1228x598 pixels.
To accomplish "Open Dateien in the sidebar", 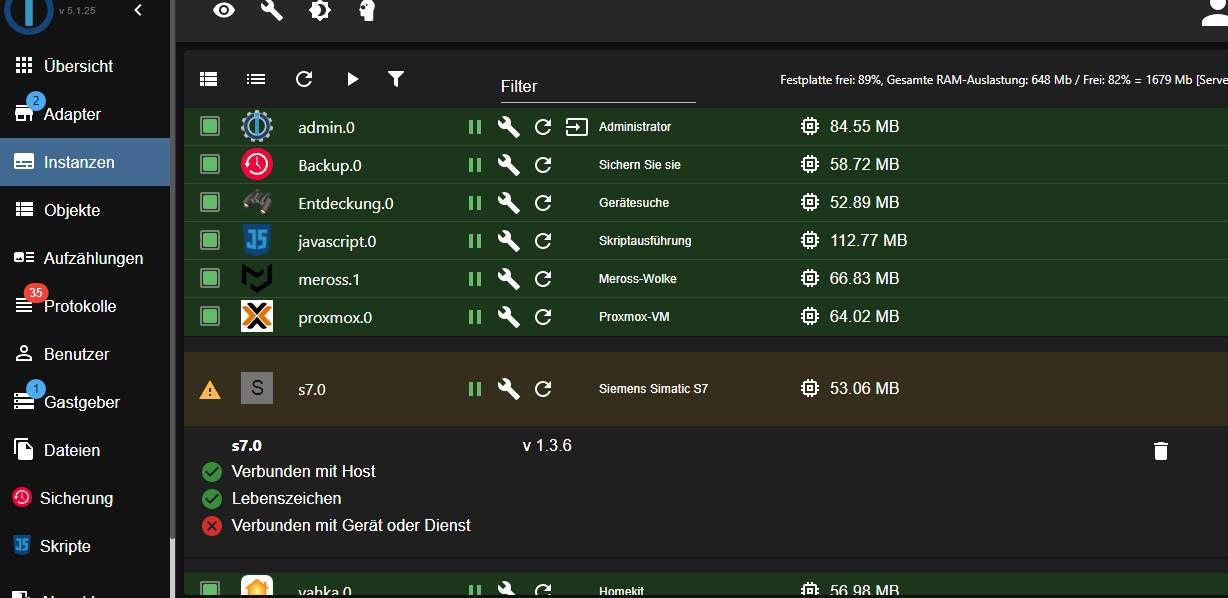I will click(85, 450).
